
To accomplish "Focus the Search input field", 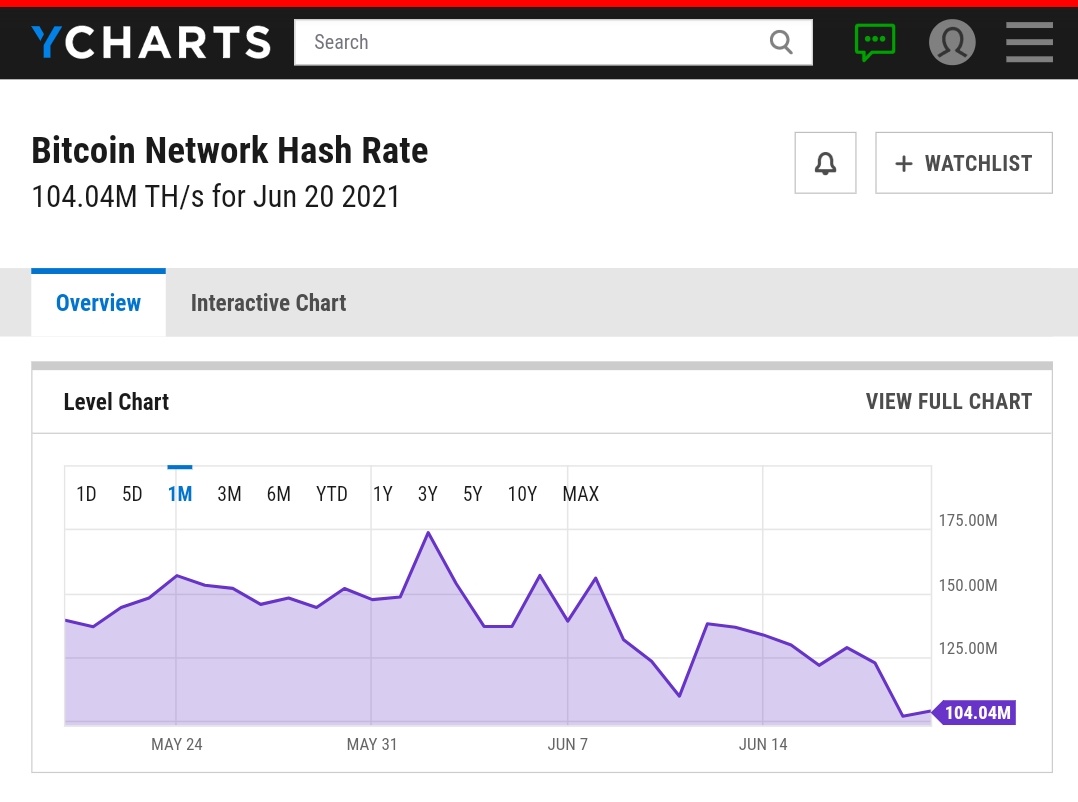I will [553, 42].
